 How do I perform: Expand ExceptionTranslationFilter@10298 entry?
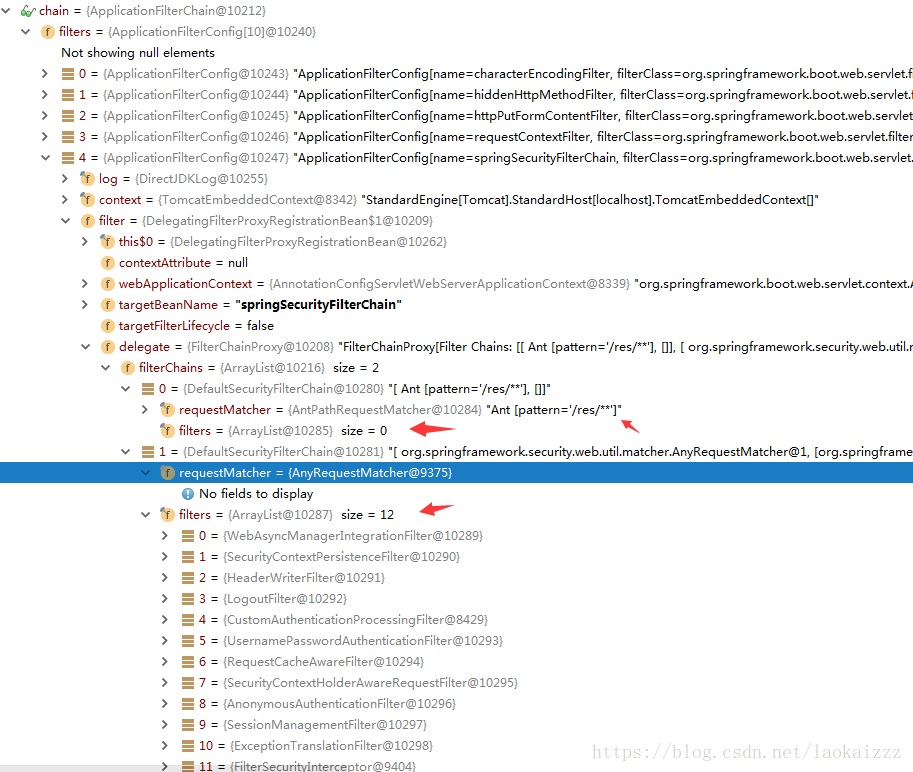pos(165,745)
